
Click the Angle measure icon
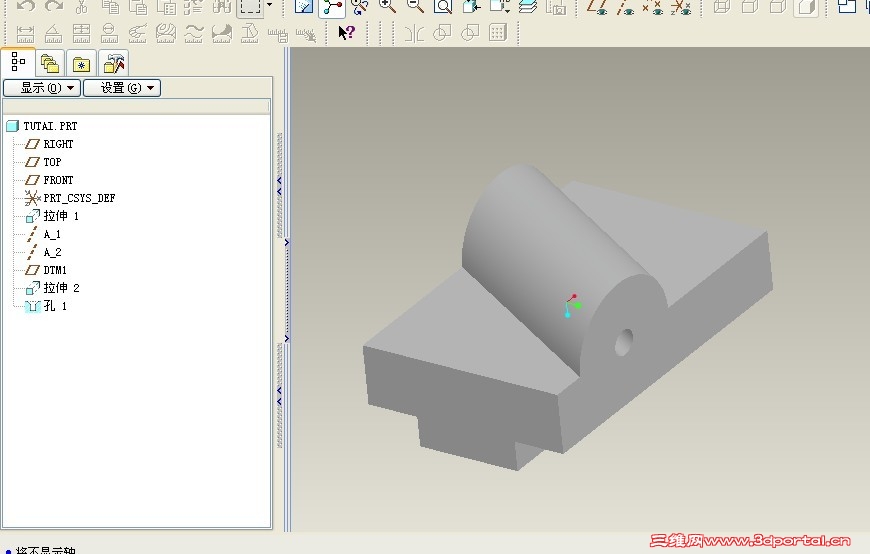click(53, 34)
